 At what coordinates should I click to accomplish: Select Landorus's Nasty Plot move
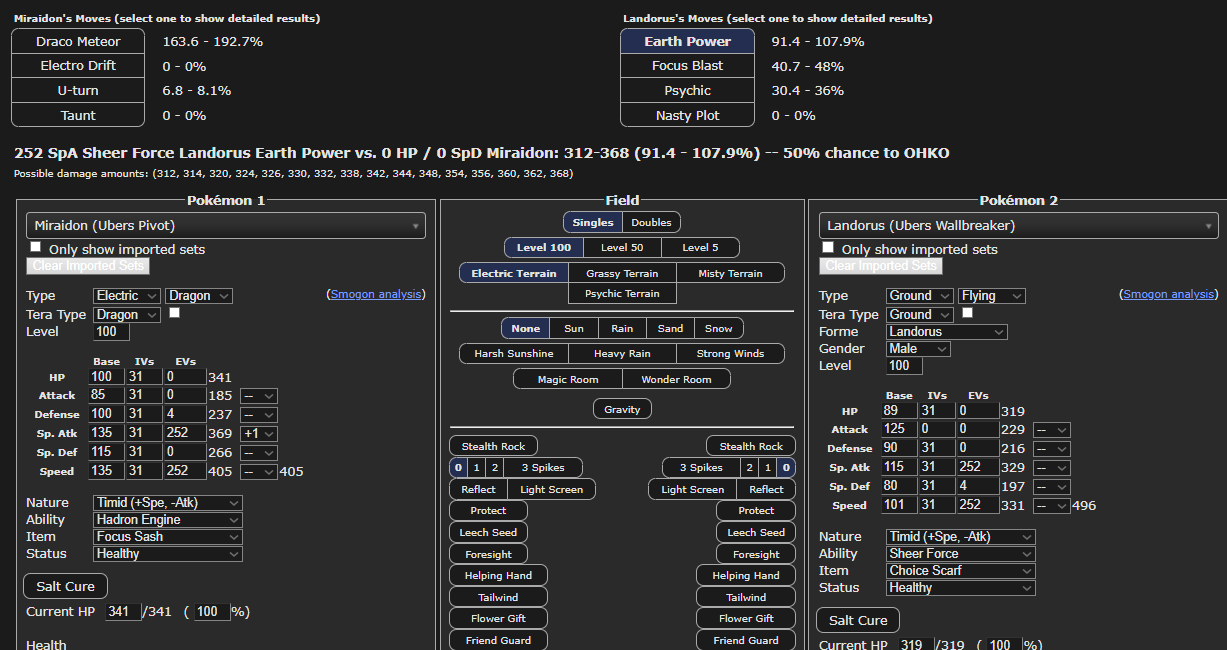pyautogui.click(x=687, y=115)
